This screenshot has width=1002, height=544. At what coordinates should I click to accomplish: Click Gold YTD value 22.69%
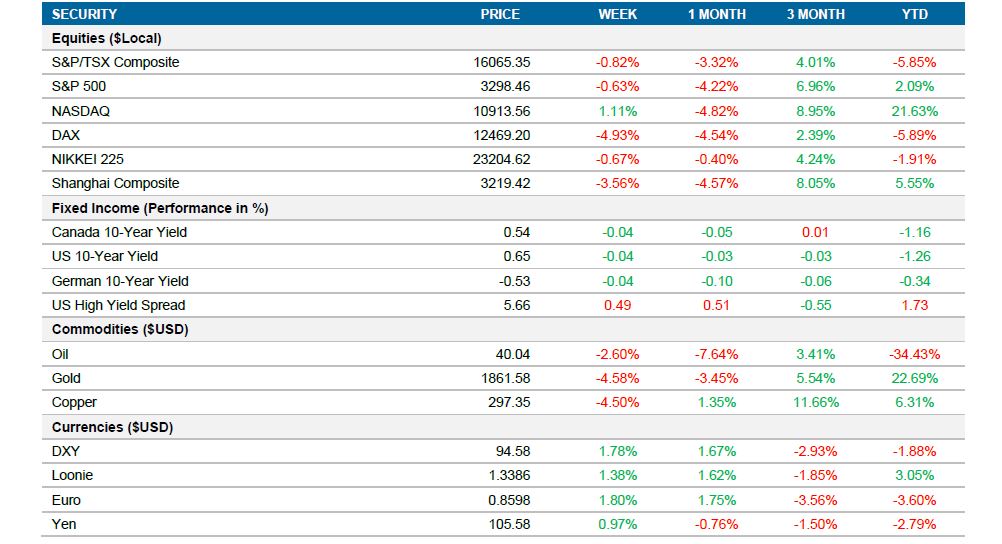[x=914, y=378]
